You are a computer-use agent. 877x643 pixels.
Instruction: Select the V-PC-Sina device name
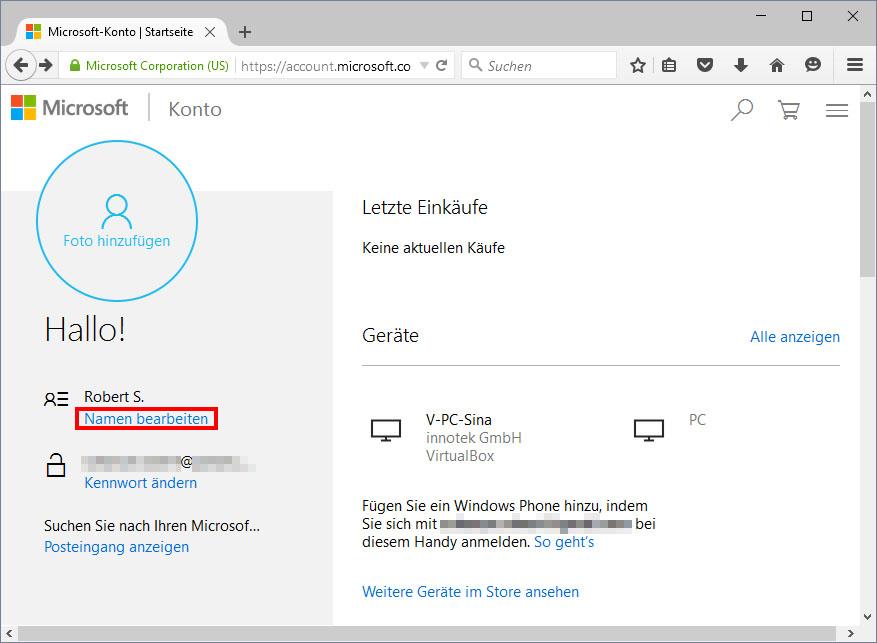459,419
